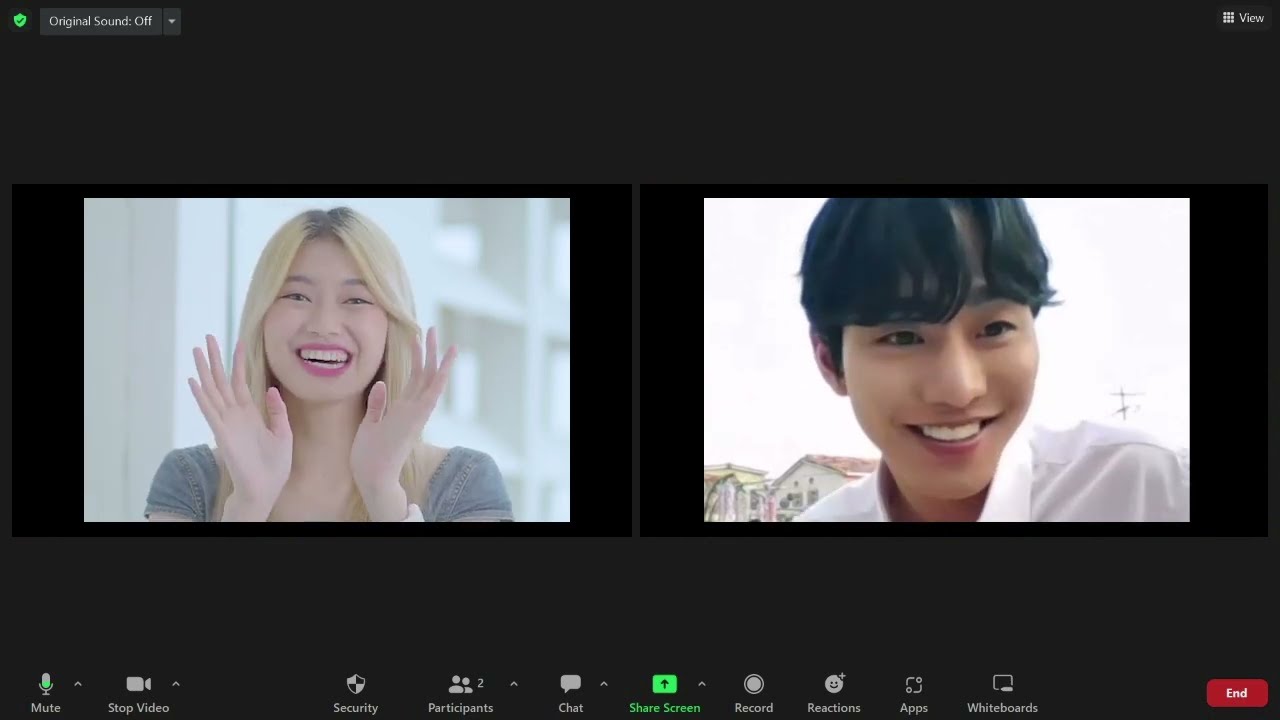The height and width of the screenshot is (720, 1280).
Task: Start Share Screen
Action: pyautogui.click(x=664, y=693)
